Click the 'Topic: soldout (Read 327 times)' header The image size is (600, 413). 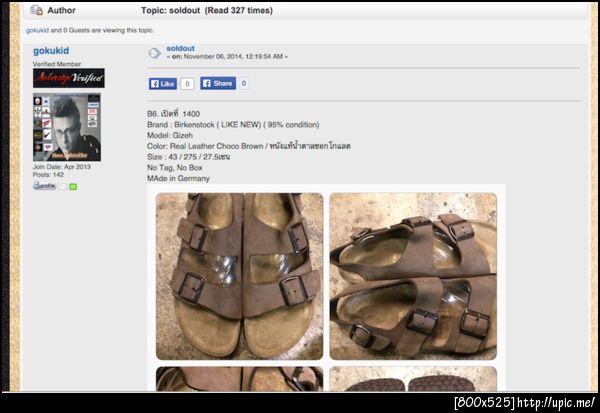207,10
